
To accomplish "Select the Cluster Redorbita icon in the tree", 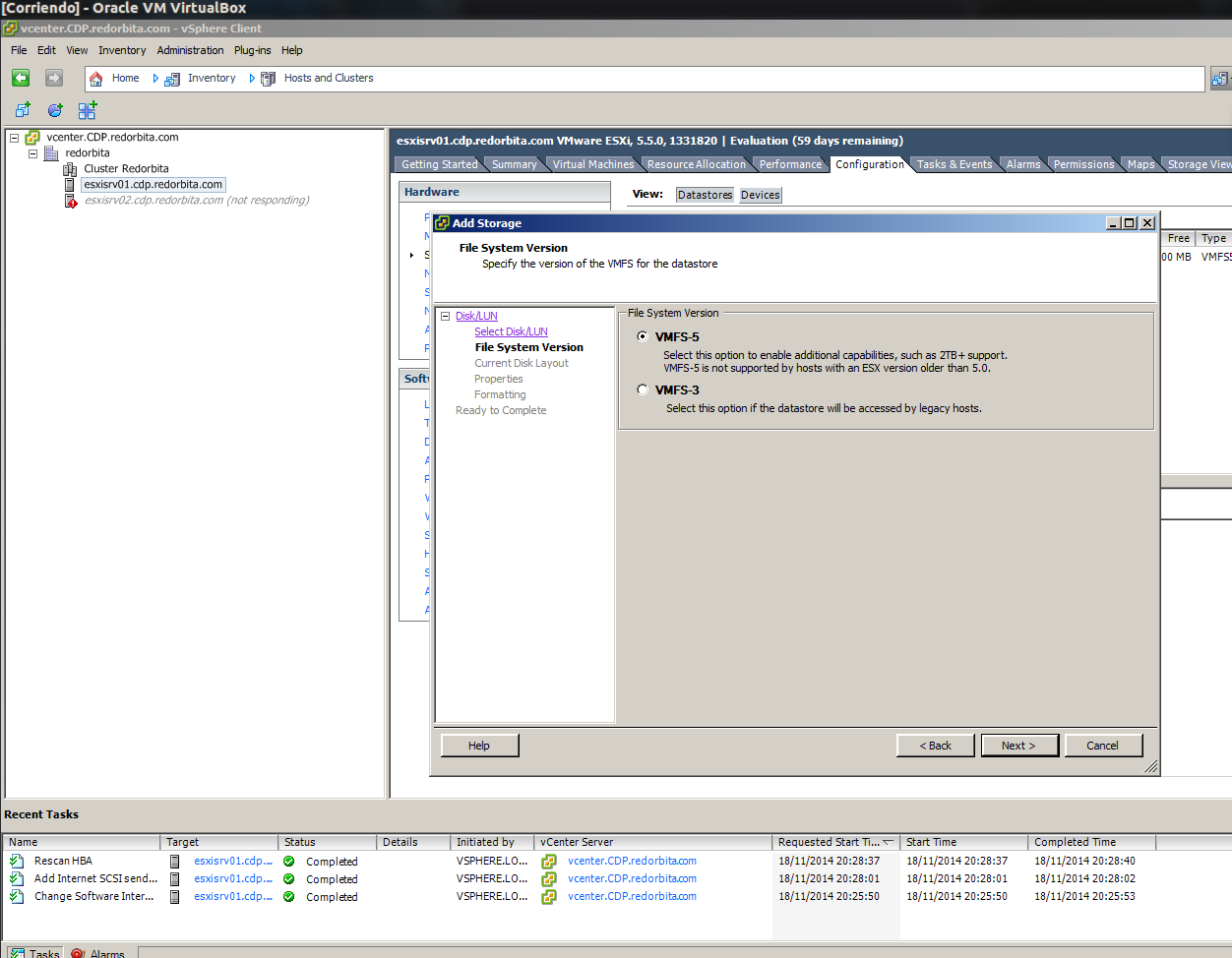I will (x=70, y=169).
